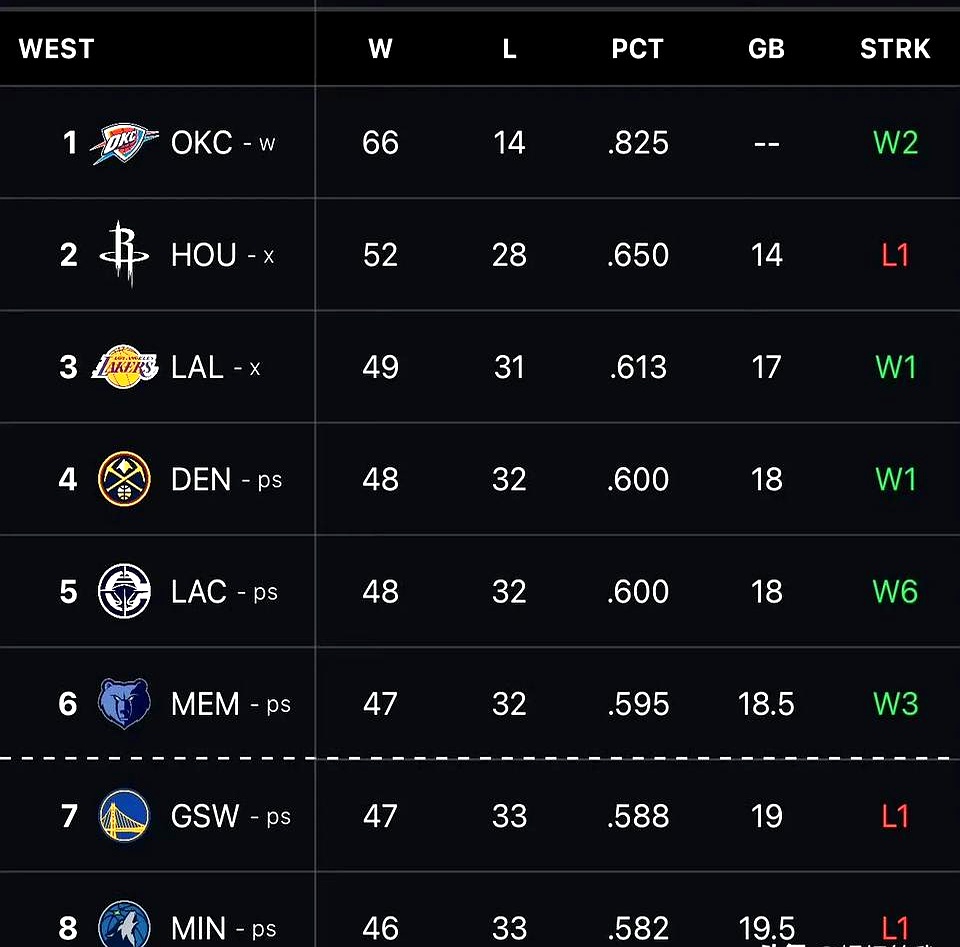960x947 pixels.
Task: Click the MEM team name
Action: pos(205,704)
